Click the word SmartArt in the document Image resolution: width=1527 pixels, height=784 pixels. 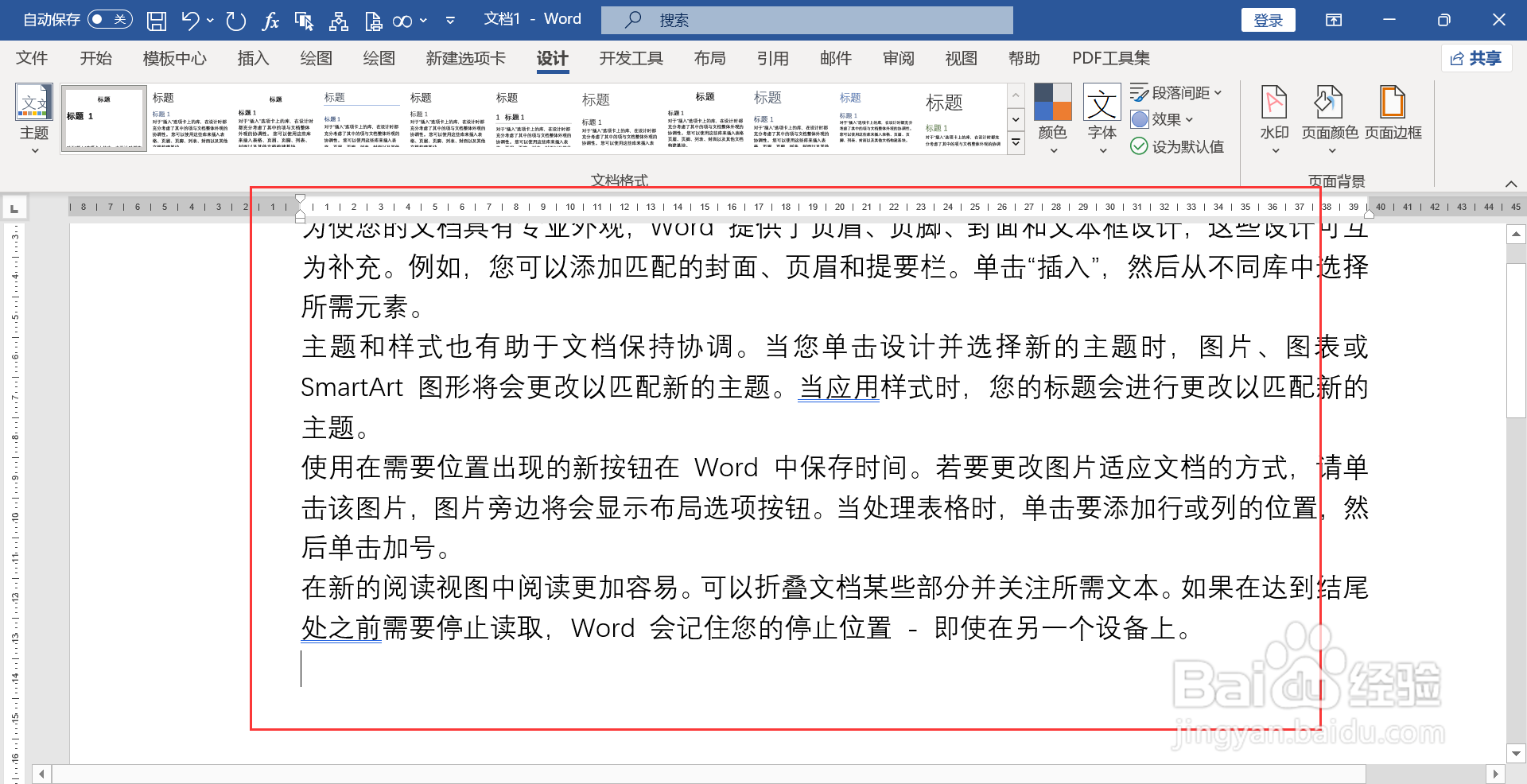pyautogui.click(x=352, y=388)
